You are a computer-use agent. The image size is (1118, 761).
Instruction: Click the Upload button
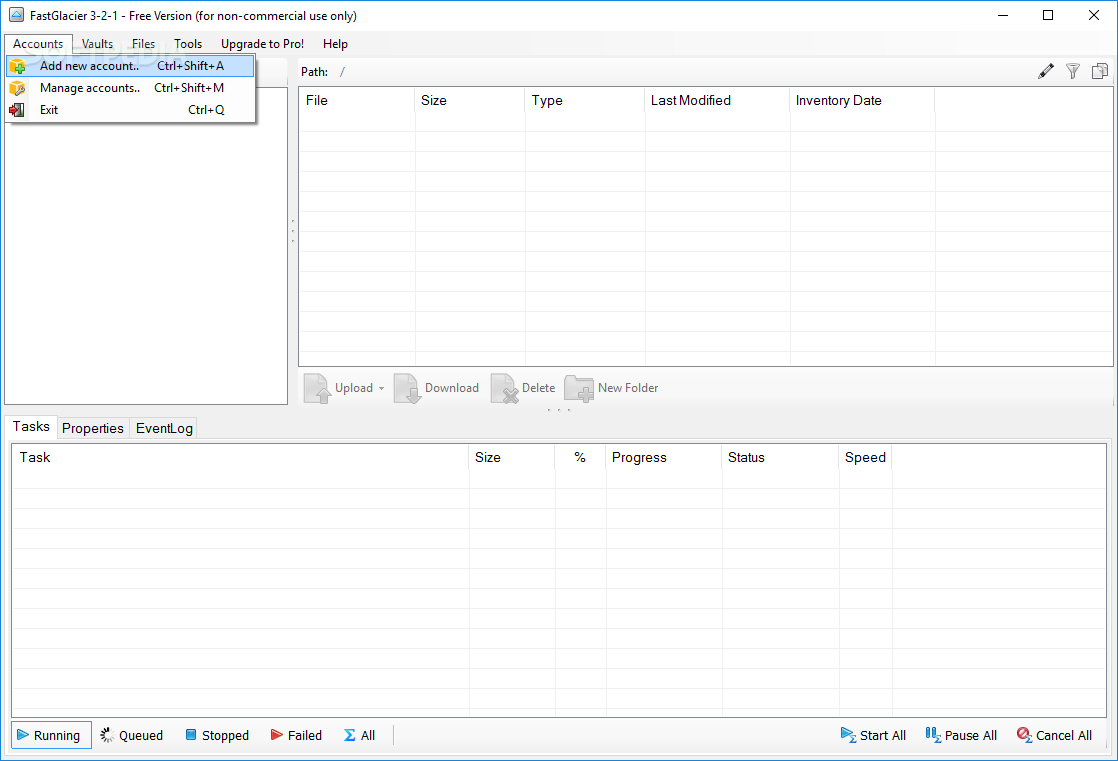point(339,388)
